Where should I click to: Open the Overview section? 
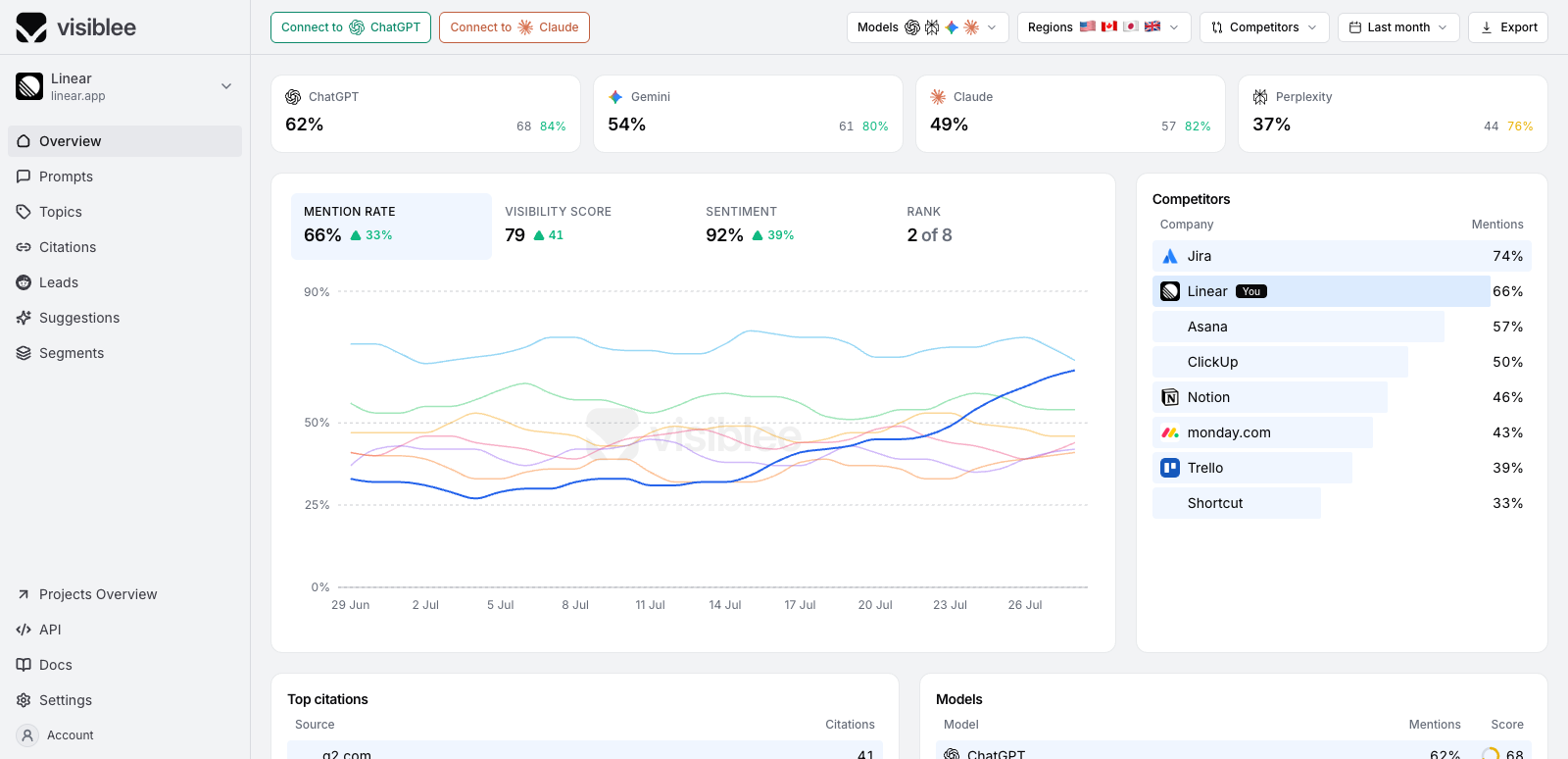[x=124, y=141]
